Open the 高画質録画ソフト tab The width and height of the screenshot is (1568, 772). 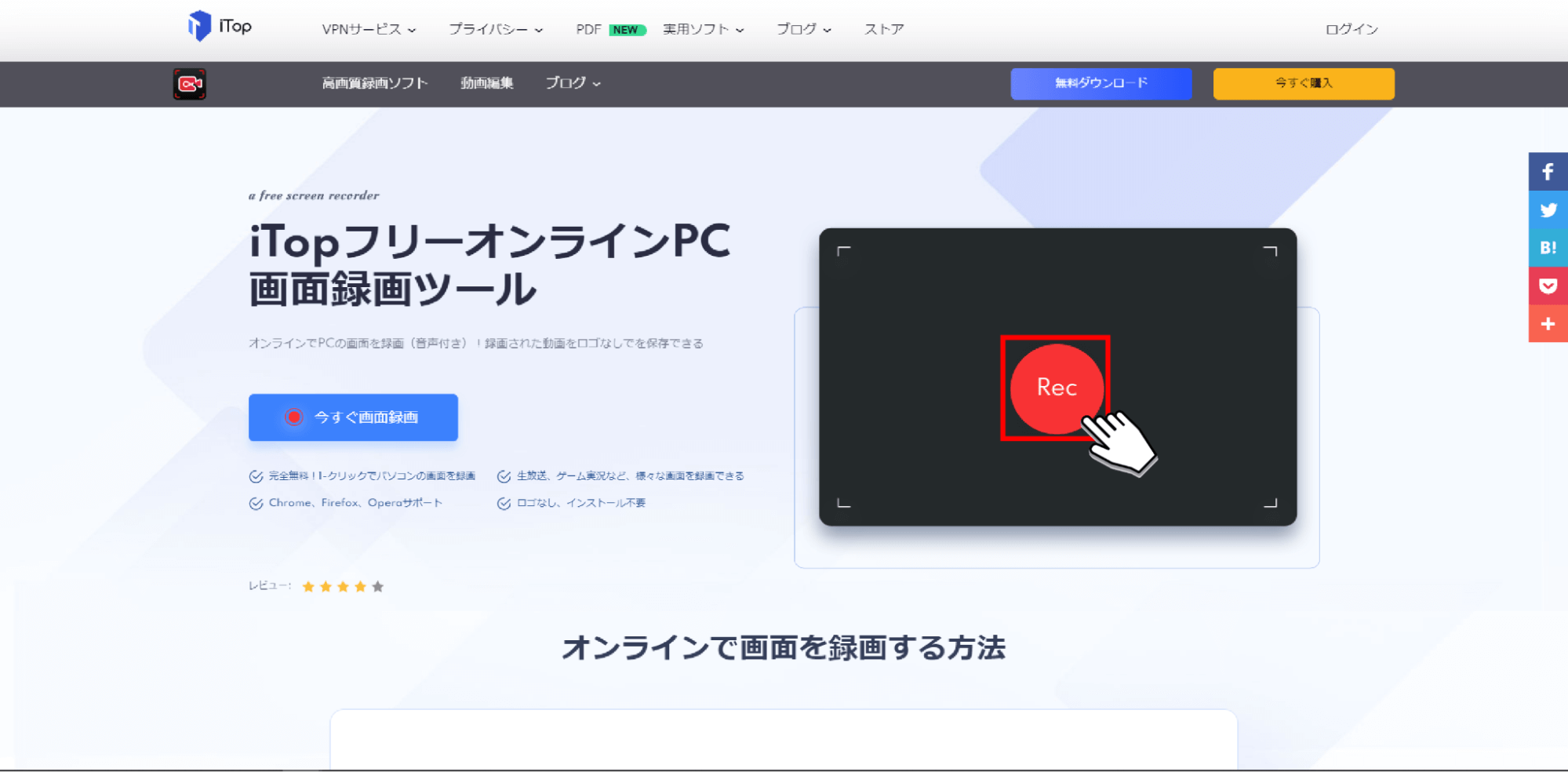click(x=375, y=83)
